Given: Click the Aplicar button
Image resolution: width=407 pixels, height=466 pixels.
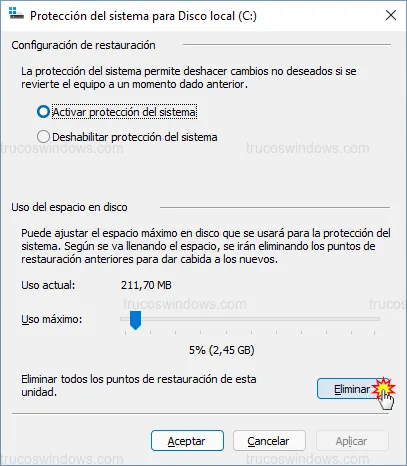Looking at the screenshot, I should (352, 441).
